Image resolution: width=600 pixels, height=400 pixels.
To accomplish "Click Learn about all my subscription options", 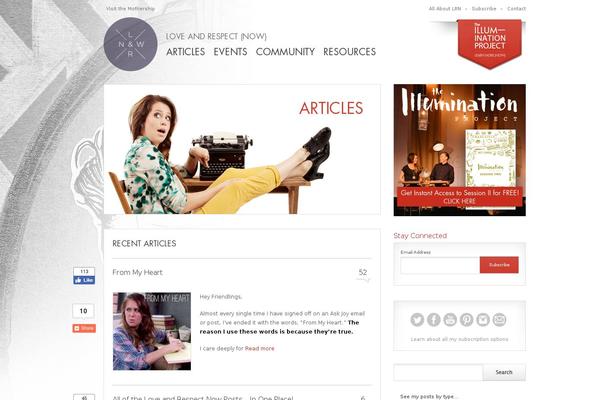I will 460,339.
